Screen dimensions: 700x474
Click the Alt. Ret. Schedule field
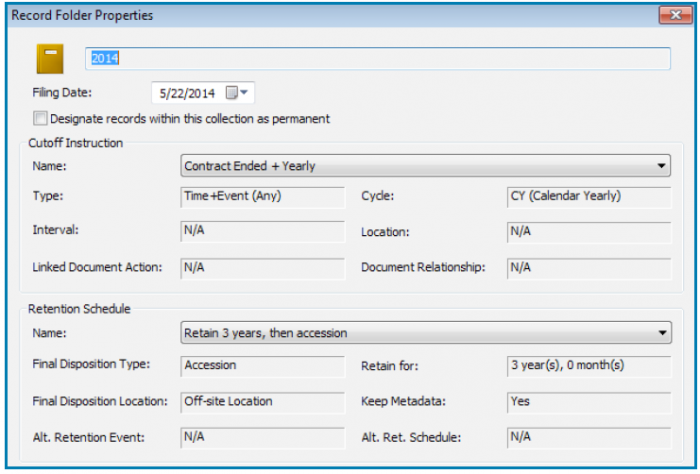tap(588, 437)
